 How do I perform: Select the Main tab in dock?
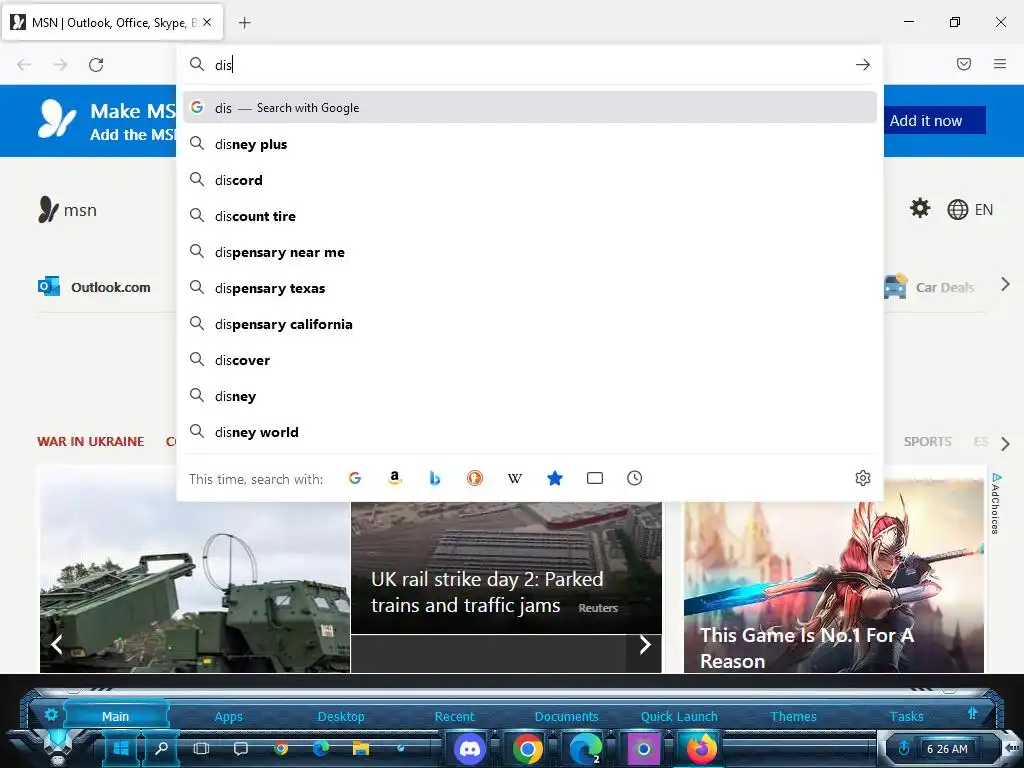click(116, 716)
